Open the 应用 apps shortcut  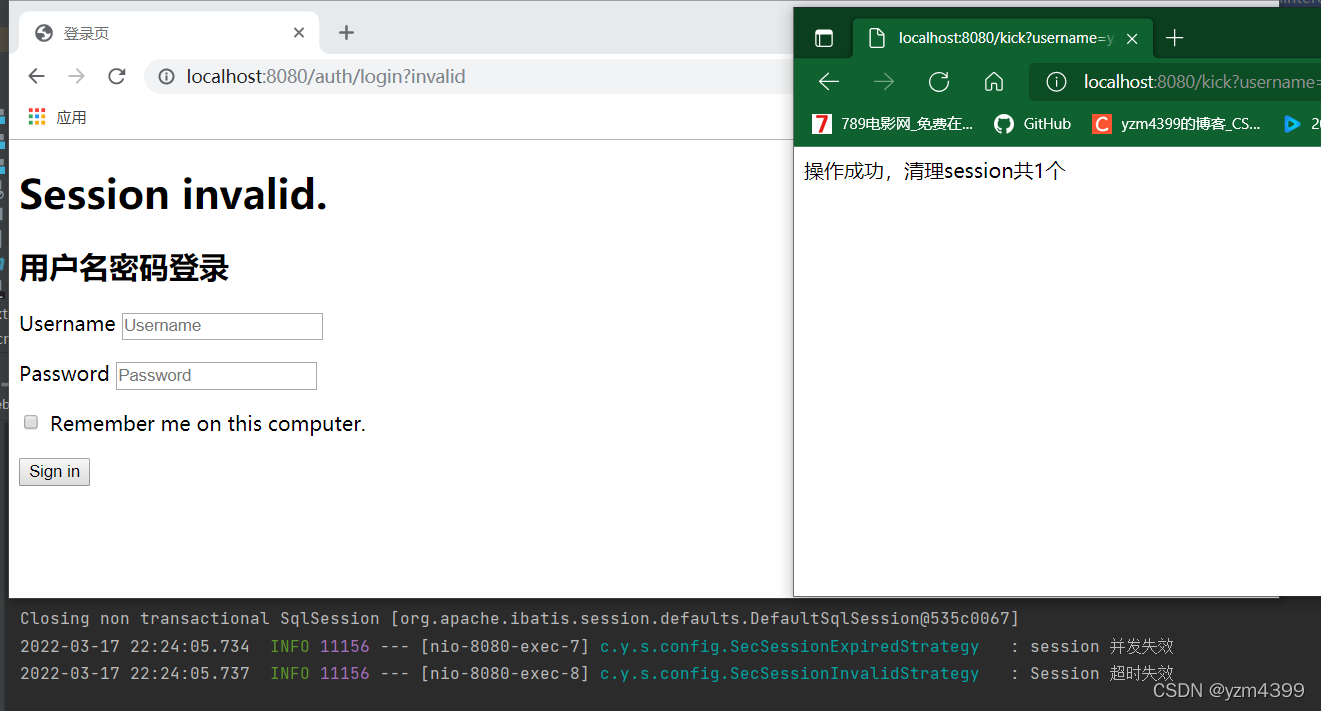[x=57, y=117]
